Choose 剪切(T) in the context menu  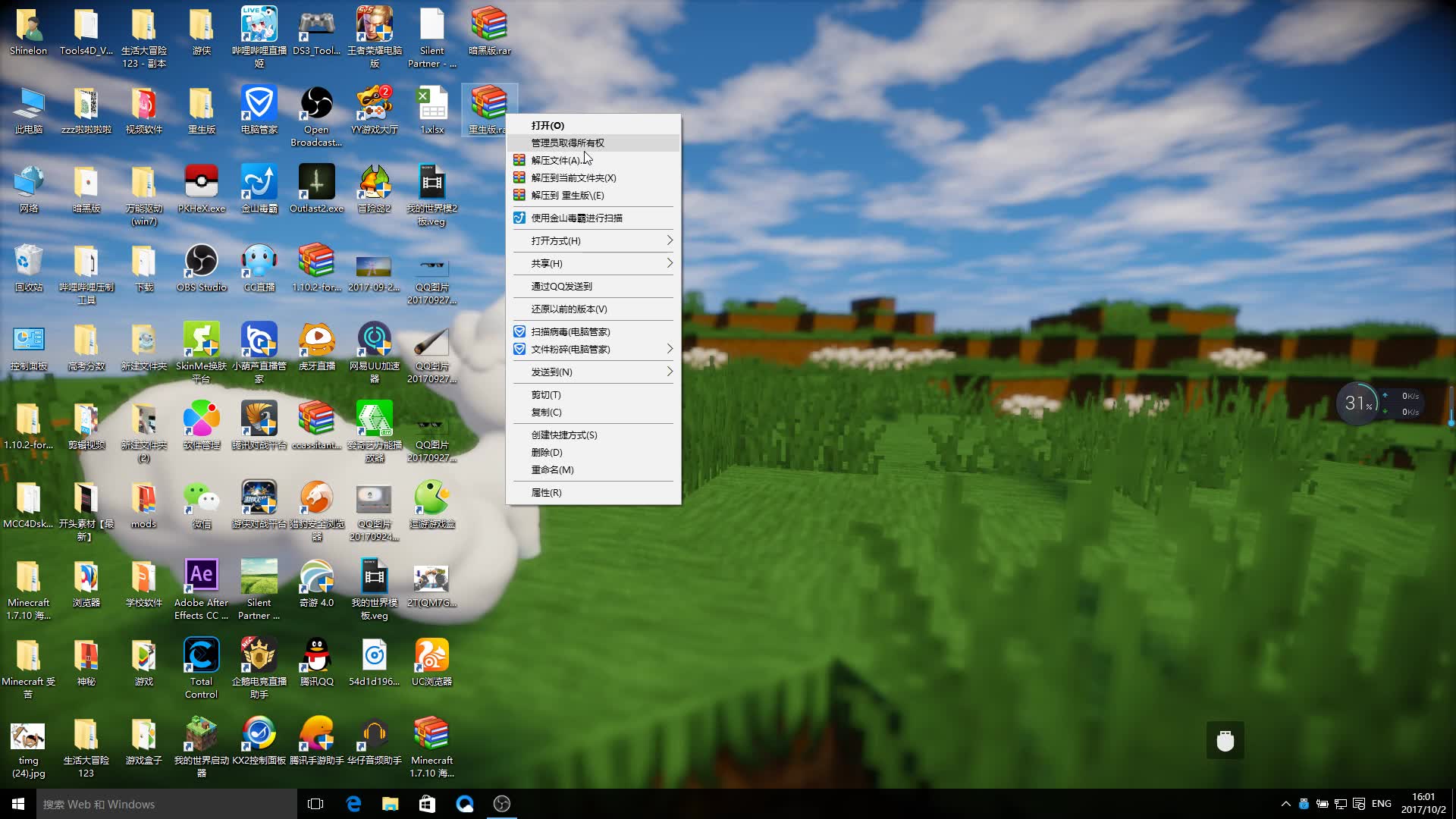(593, 394)
